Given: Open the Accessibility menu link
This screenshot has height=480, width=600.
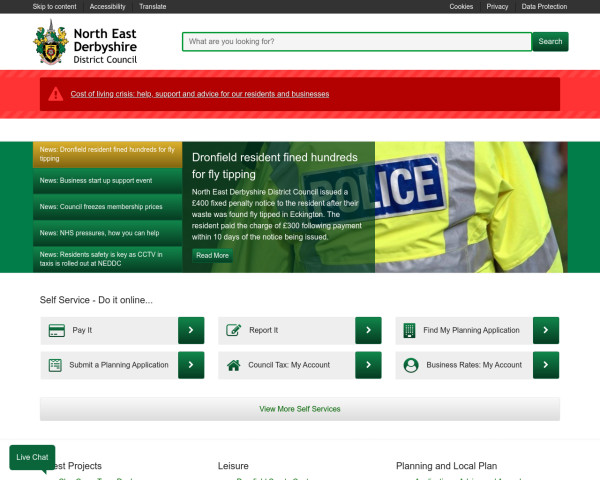Looking at the screenshot, I should pos(107,6).
